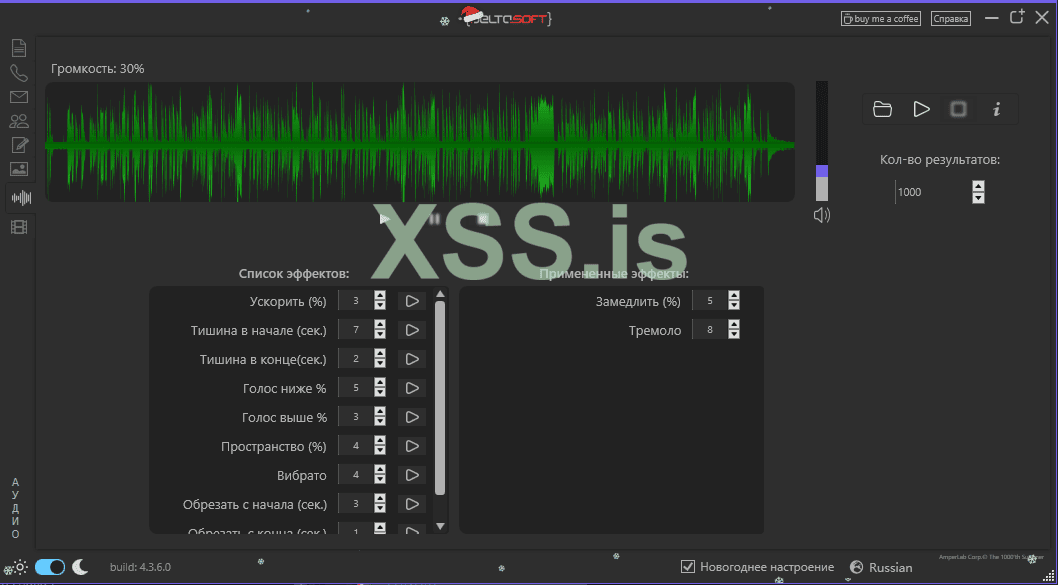Play the waveform preview under the waveform

pyautogui.click(x=385, y=219)
